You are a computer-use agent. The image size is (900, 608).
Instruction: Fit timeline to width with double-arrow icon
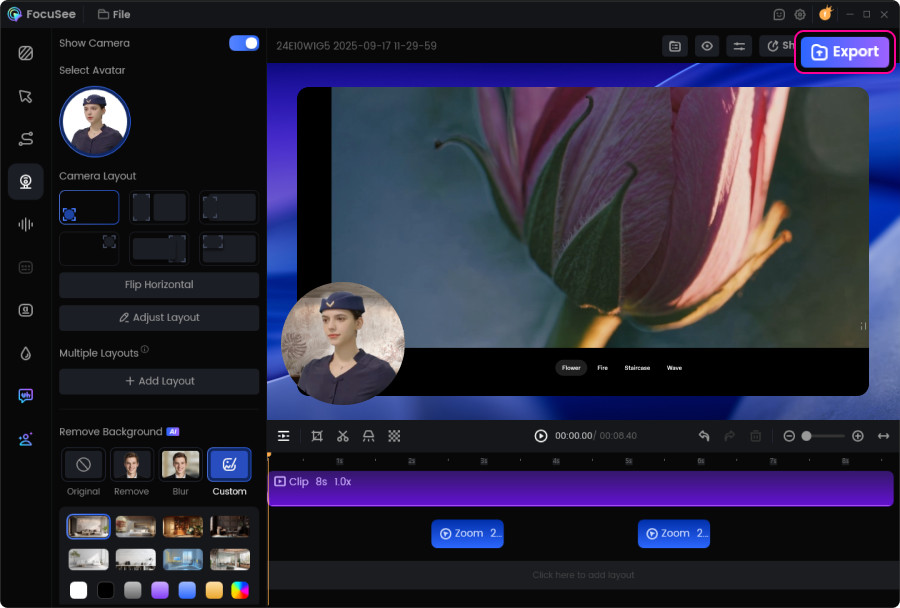click(x=883, y=436)
